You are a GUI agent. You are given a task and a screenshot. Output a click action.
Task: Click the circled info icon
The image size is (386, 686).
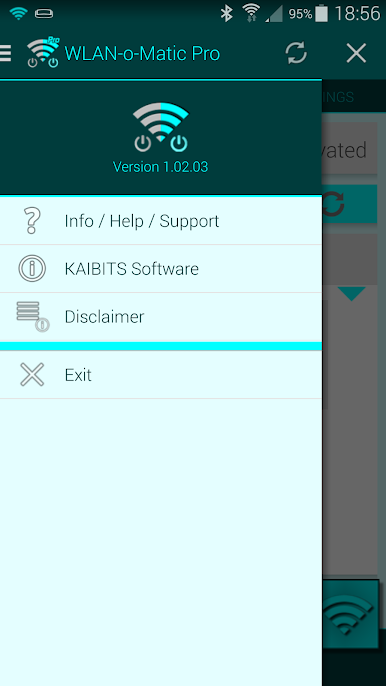pyautogui.click(x=32, y=268)
